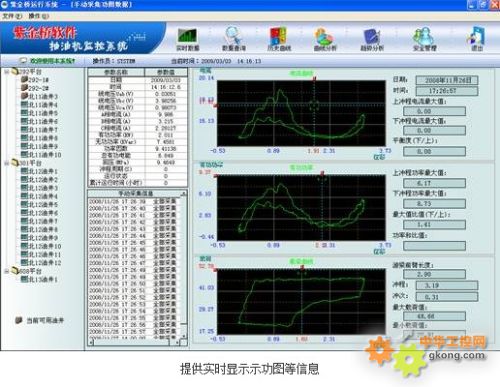The image size is (500, 387).
Task: Select well 北11油井5 in the tree
Action: tap(39, 113)
